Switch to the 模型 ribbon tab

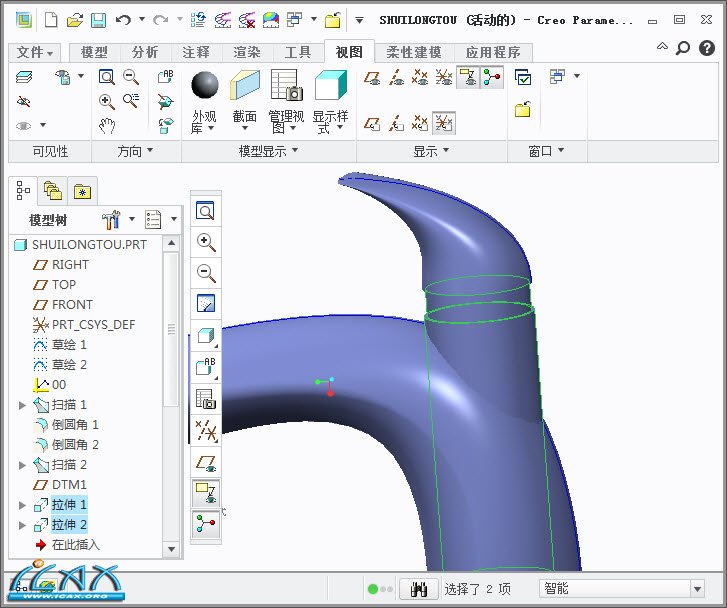point(94,52)
